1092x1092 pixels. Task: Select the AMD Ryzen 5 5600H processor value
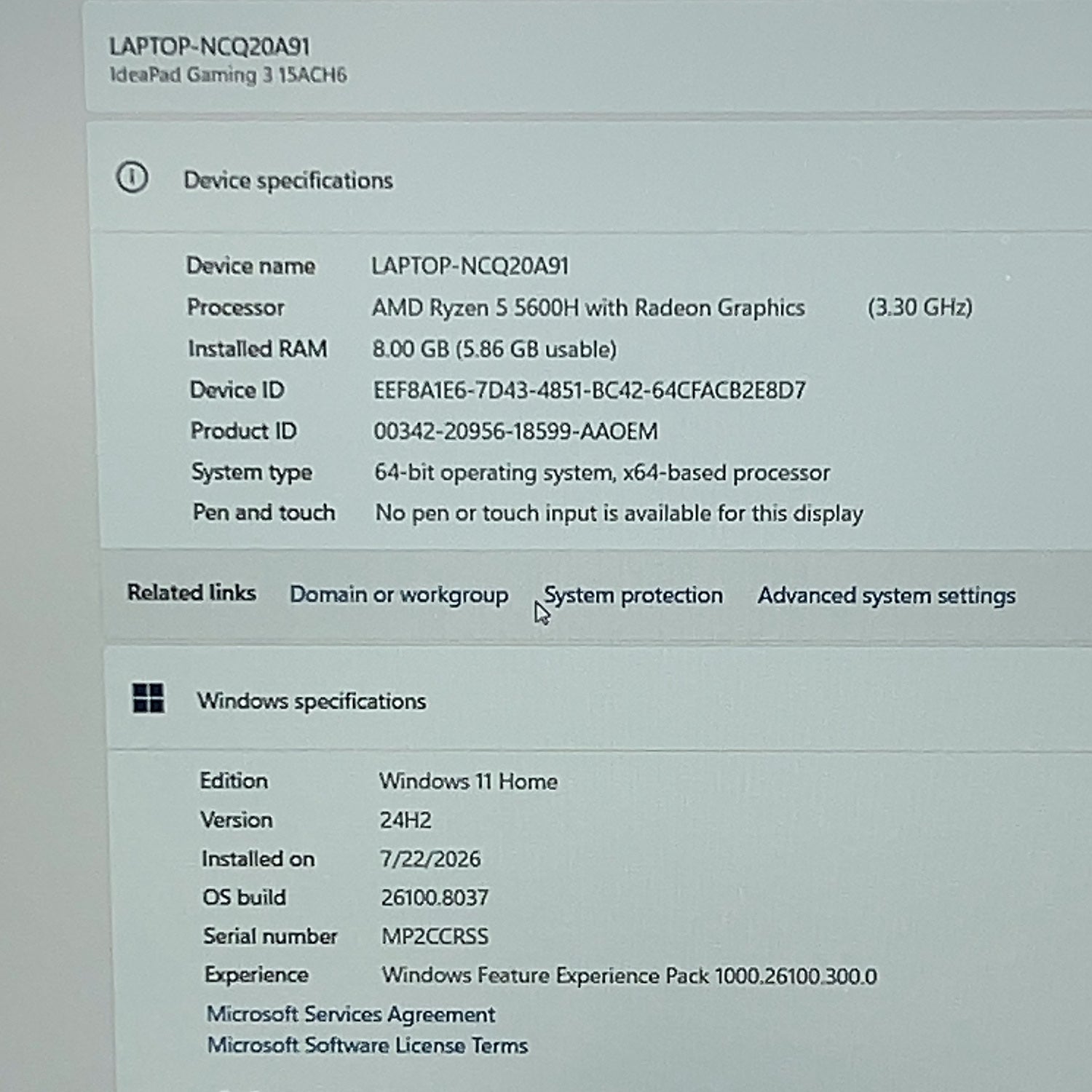pyautogui.click(x=588, y=308)
